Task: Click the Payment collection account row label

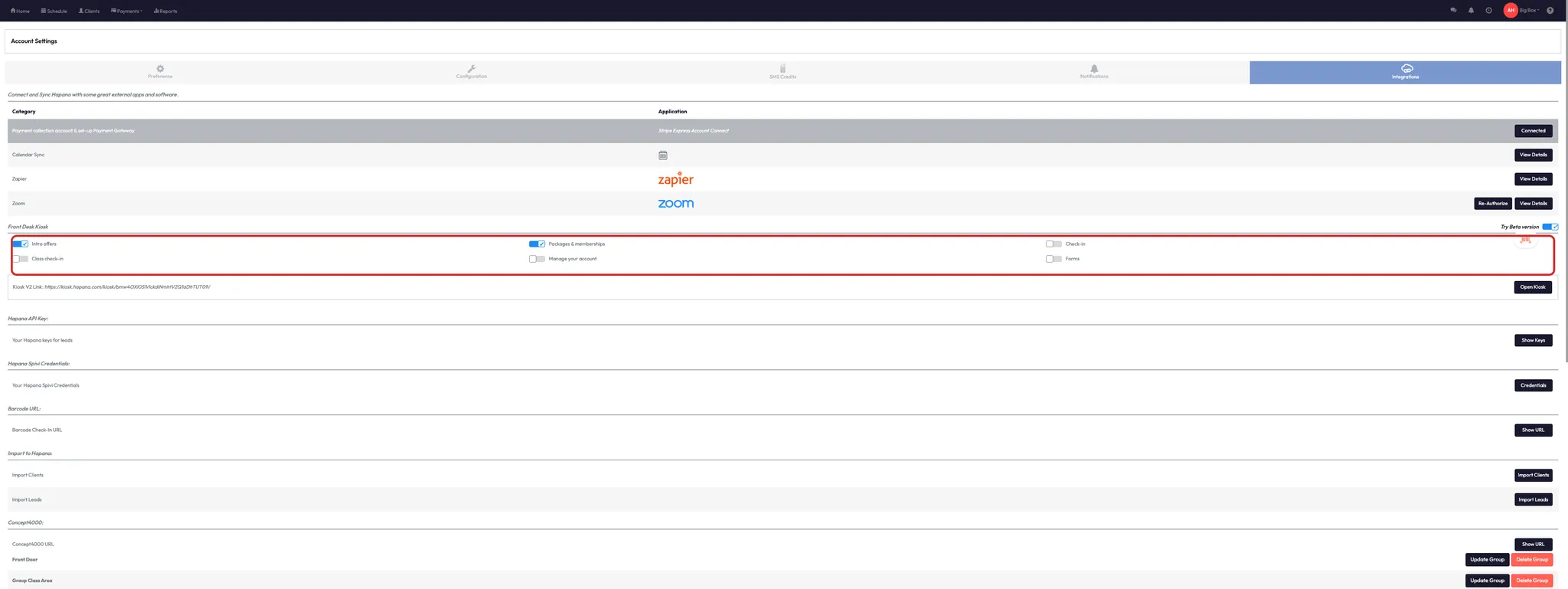Action: click(73, 131)
